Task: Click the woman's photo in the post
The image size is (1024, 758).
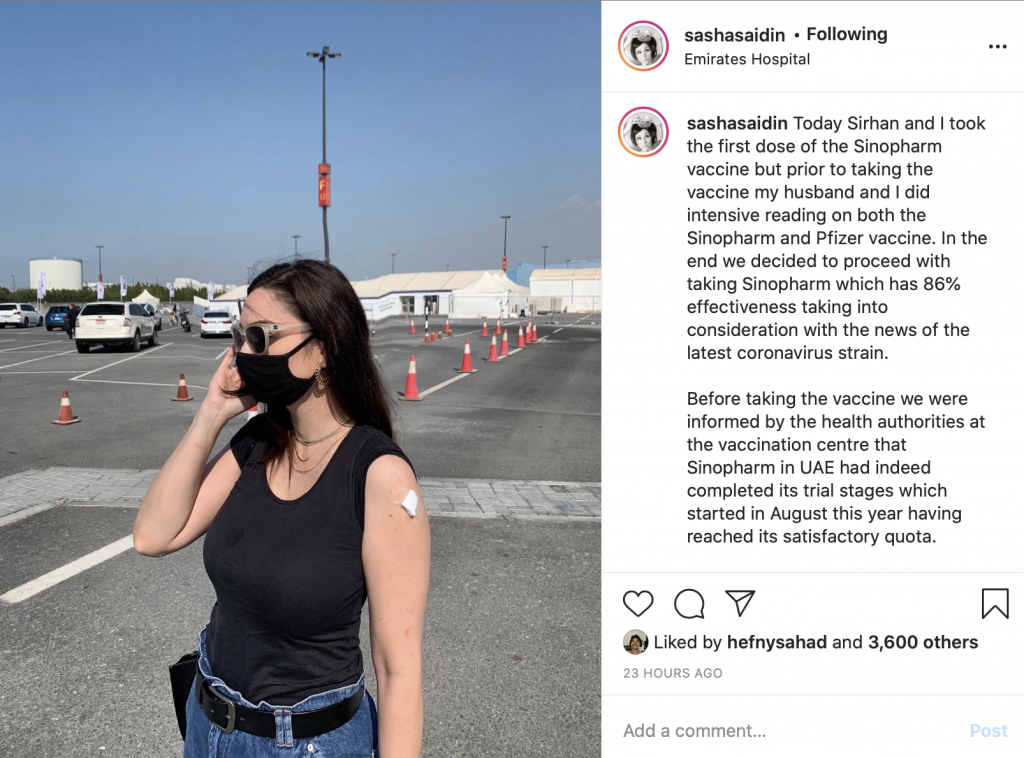Action: tap(300, 379)
